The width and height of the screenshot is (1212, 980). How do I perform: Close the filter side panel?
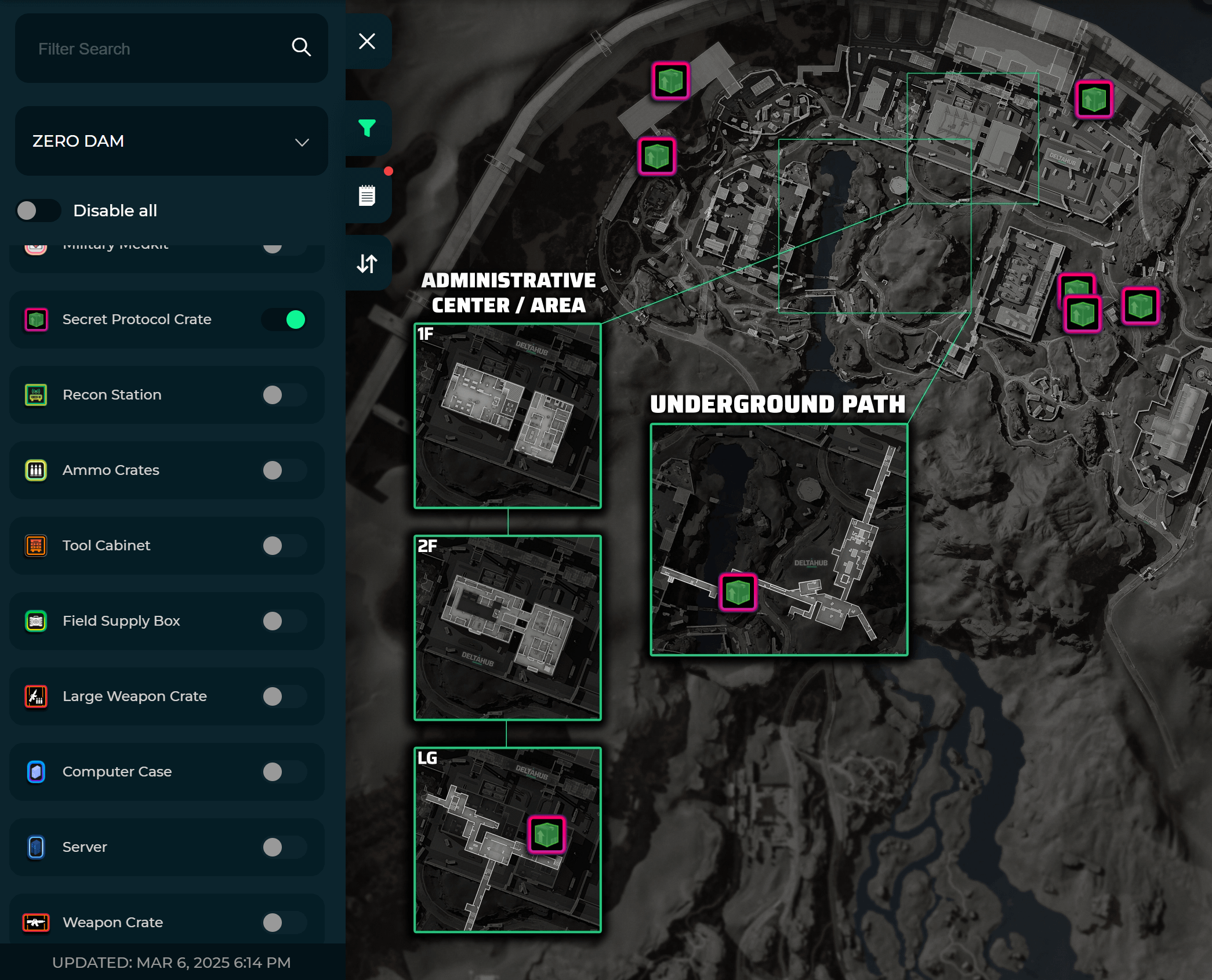pos(367,41)
